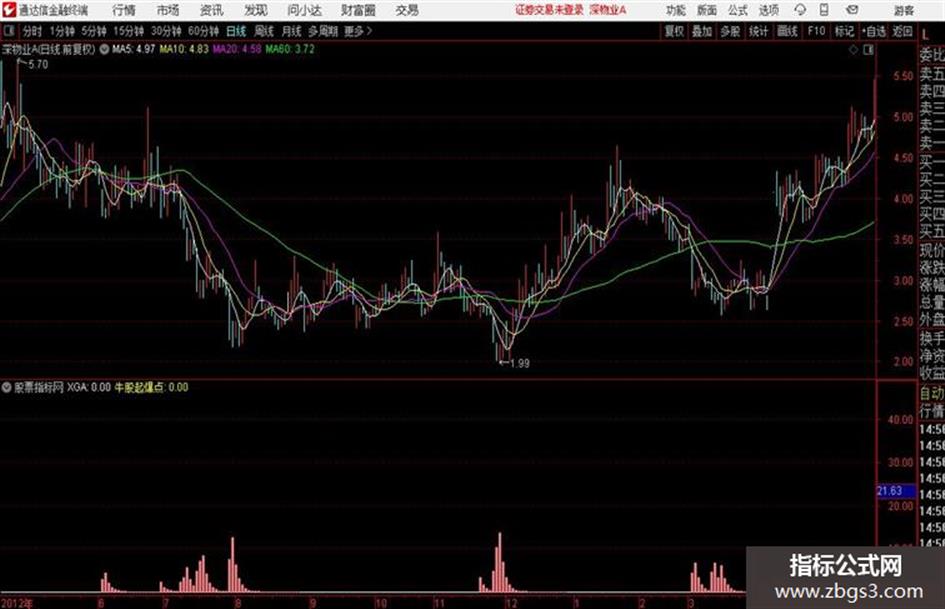Open the 财富圈 menu
This screenshot has height=609, width=945.
pos(358,10)
